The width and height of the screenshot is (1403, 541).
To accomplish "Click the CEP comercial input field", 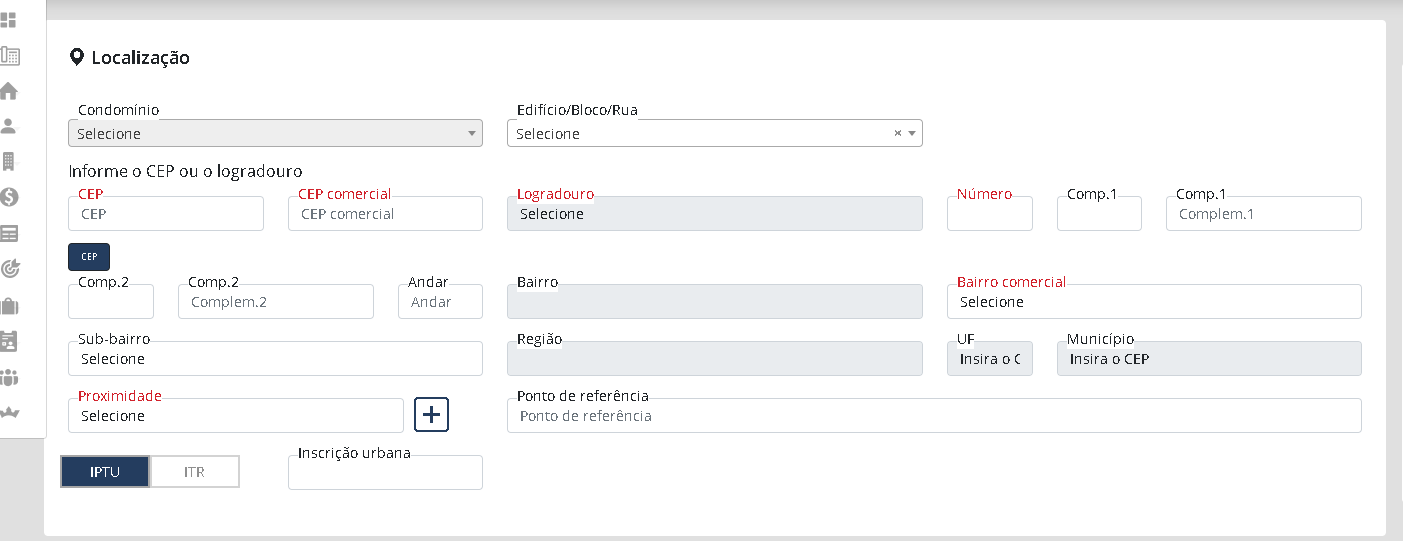I will click(385, 214).
